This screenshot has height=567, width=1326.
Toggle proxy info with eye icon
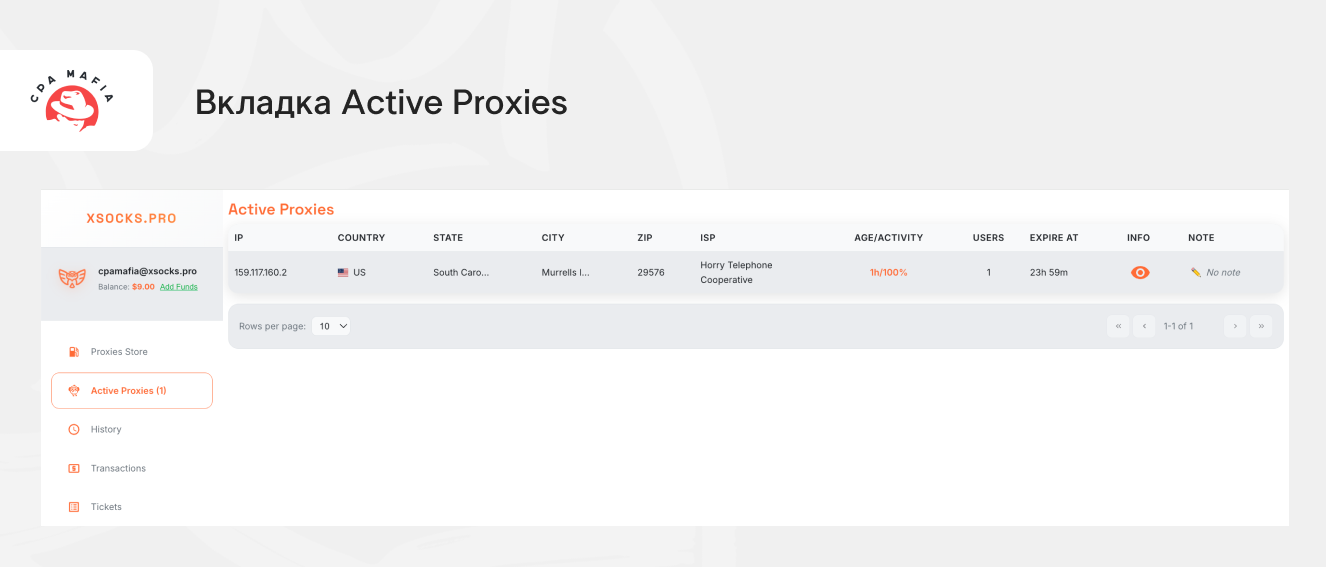(x=1139, y=272)
